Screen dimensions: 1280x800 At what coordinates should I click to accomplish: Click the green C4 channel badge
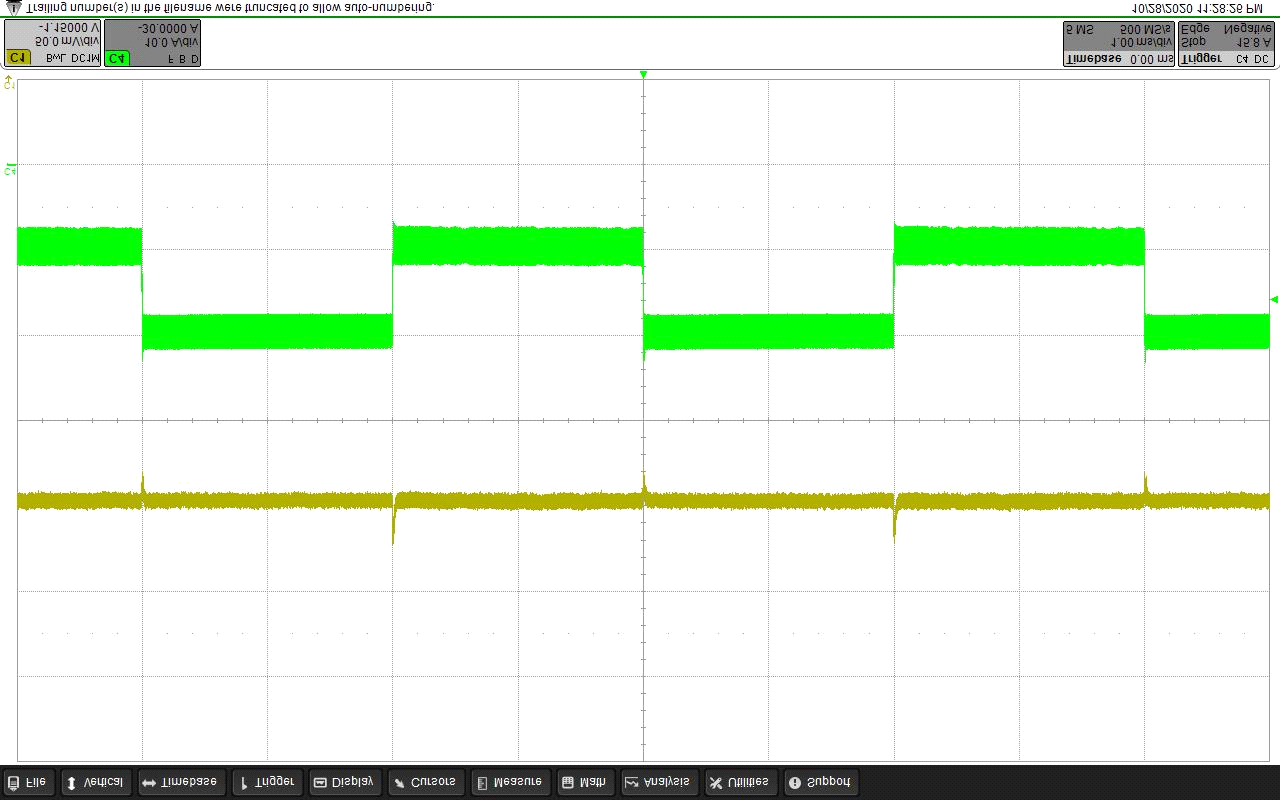[x=118, y=58]
